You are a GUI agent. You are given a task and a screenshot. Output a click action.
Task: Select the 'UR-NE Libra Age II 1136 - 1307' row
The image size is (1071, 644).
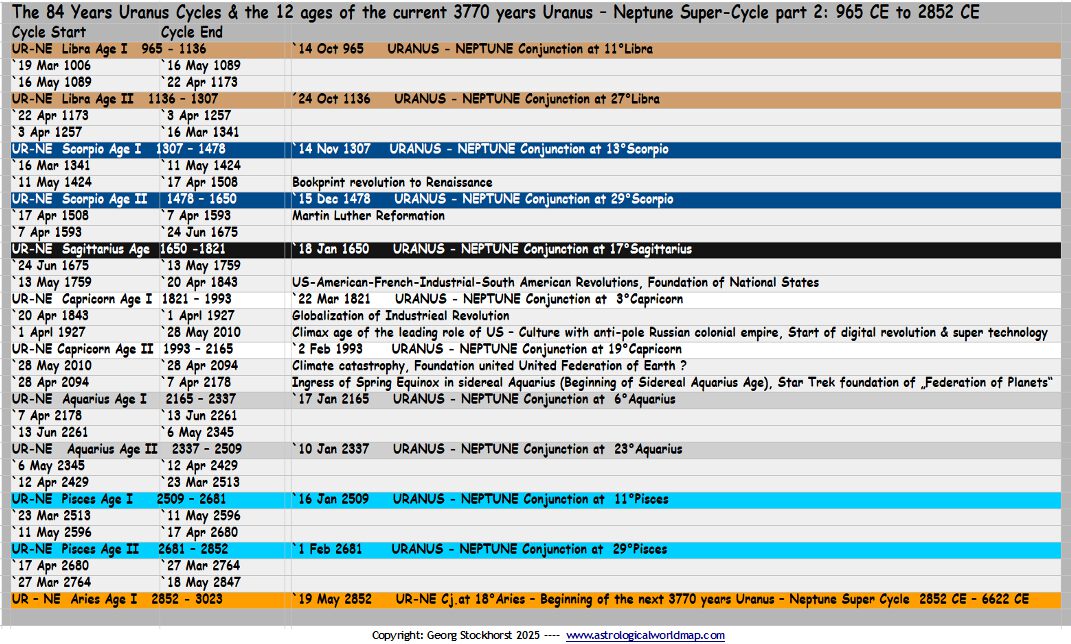(536, 99)
